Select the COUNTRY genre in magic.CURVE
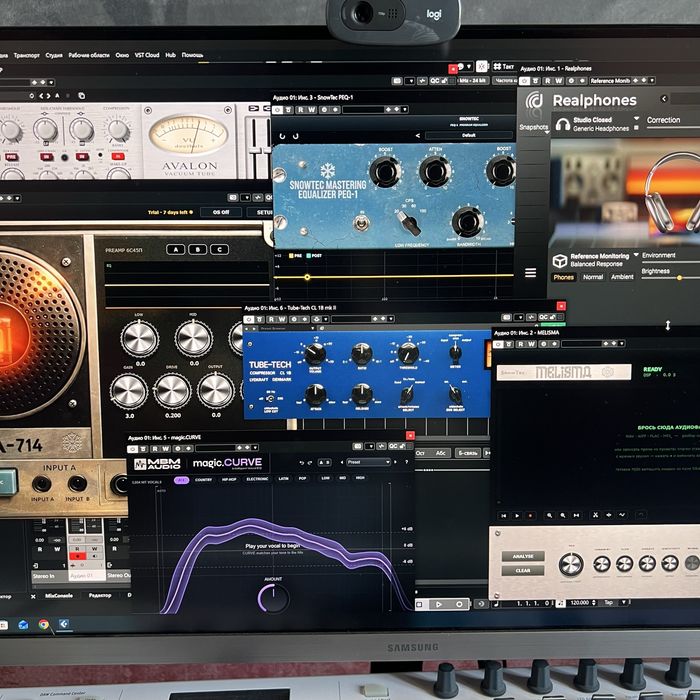The image size is (700, 700). click(204, 479)
